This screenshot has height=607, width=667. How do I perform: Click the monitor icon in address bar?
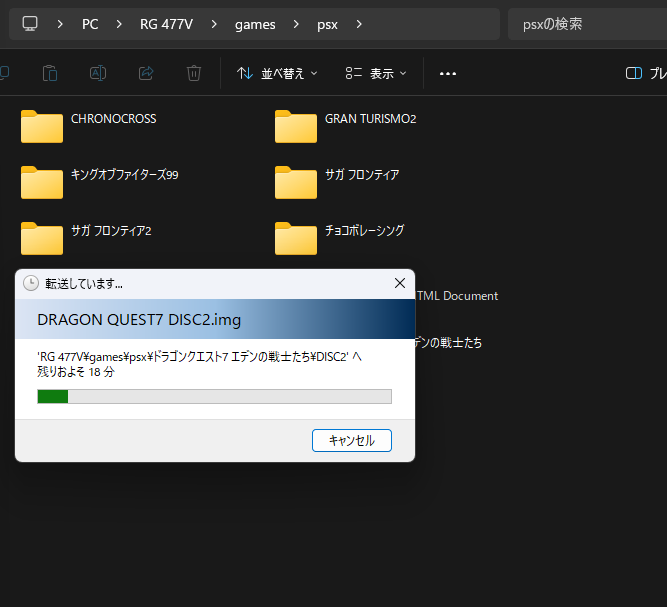click(x=30, y=24)
